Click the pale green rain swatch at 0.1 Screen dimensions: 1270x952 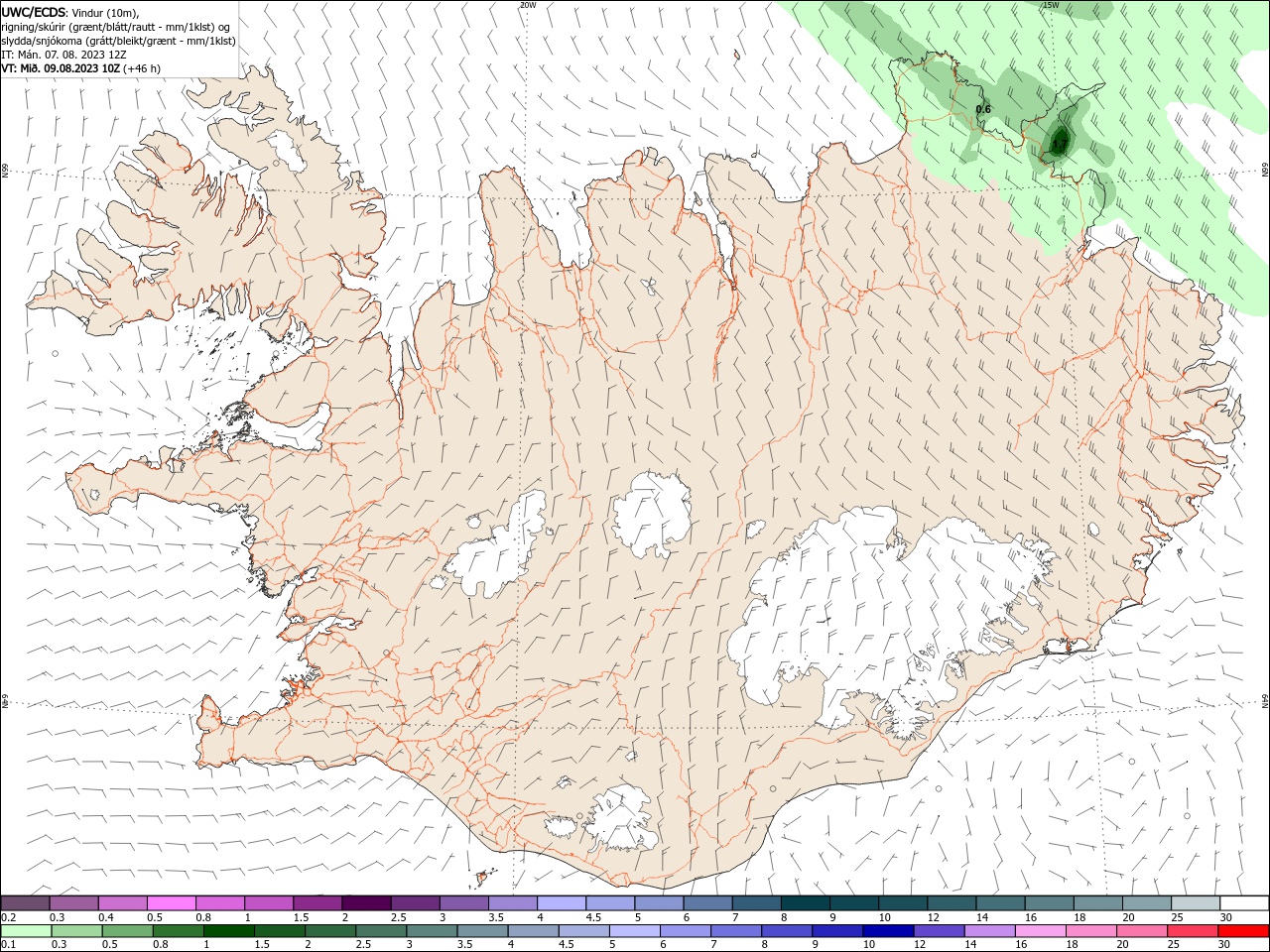pos(26,931)
